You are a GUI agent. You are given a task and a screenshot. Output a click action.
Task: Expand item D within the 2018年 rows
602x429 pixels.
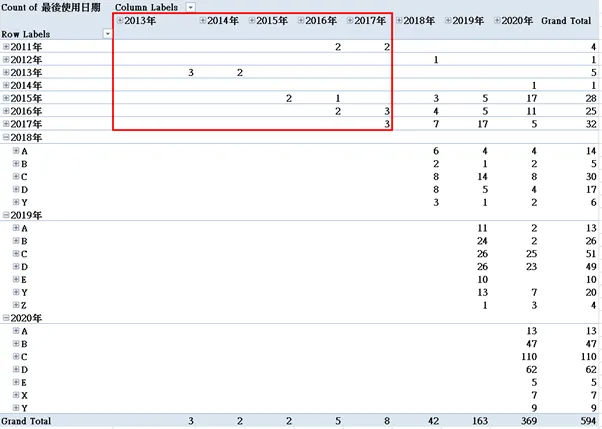click(x=16, y=189)
